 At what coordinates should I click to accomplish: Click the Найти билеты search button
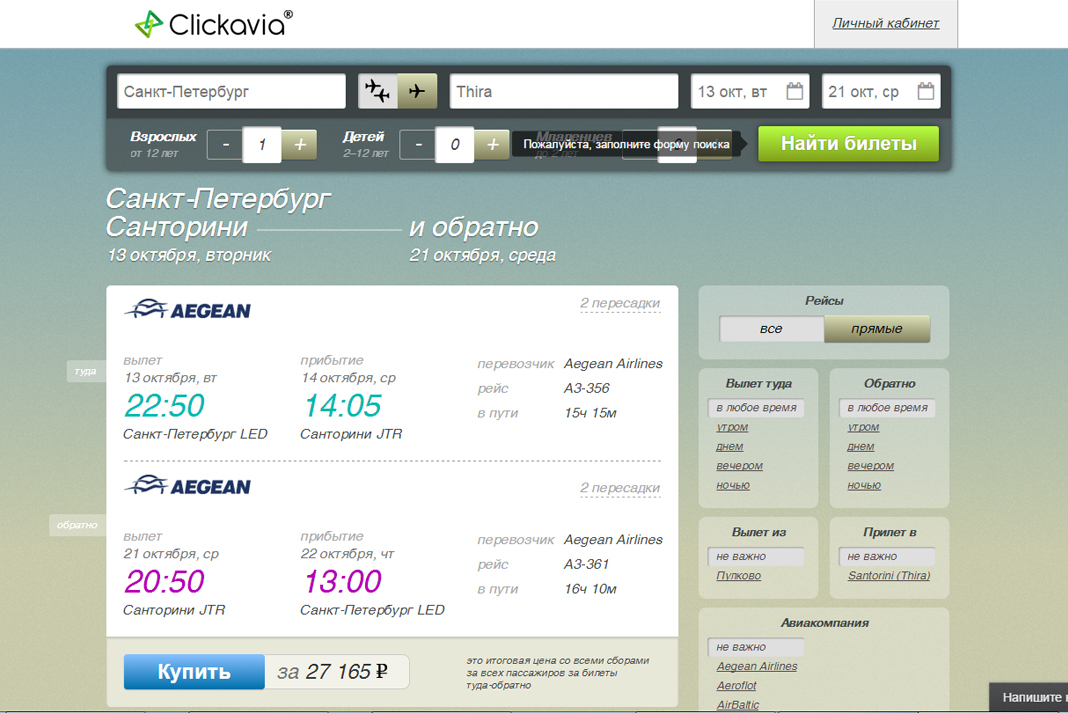coord(849,144)
